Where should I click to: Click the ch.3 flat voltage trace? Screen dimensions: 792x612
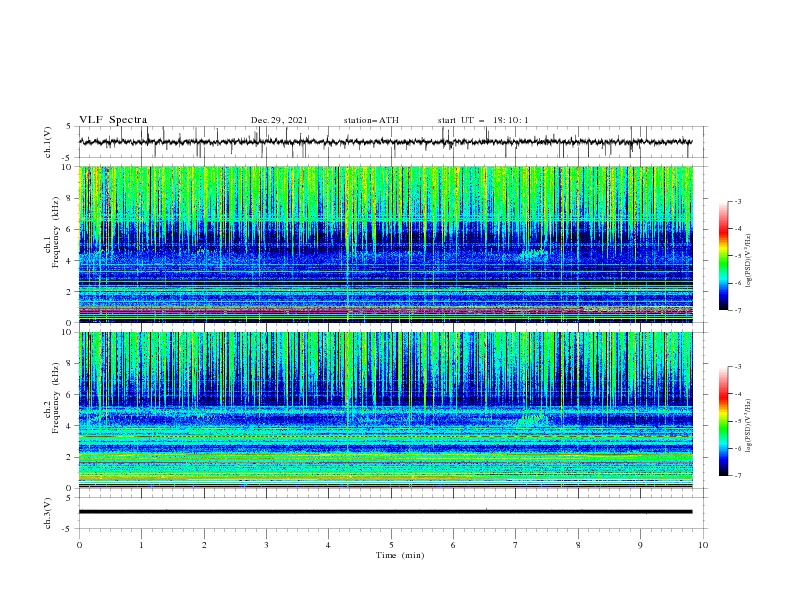pos(385,512)
